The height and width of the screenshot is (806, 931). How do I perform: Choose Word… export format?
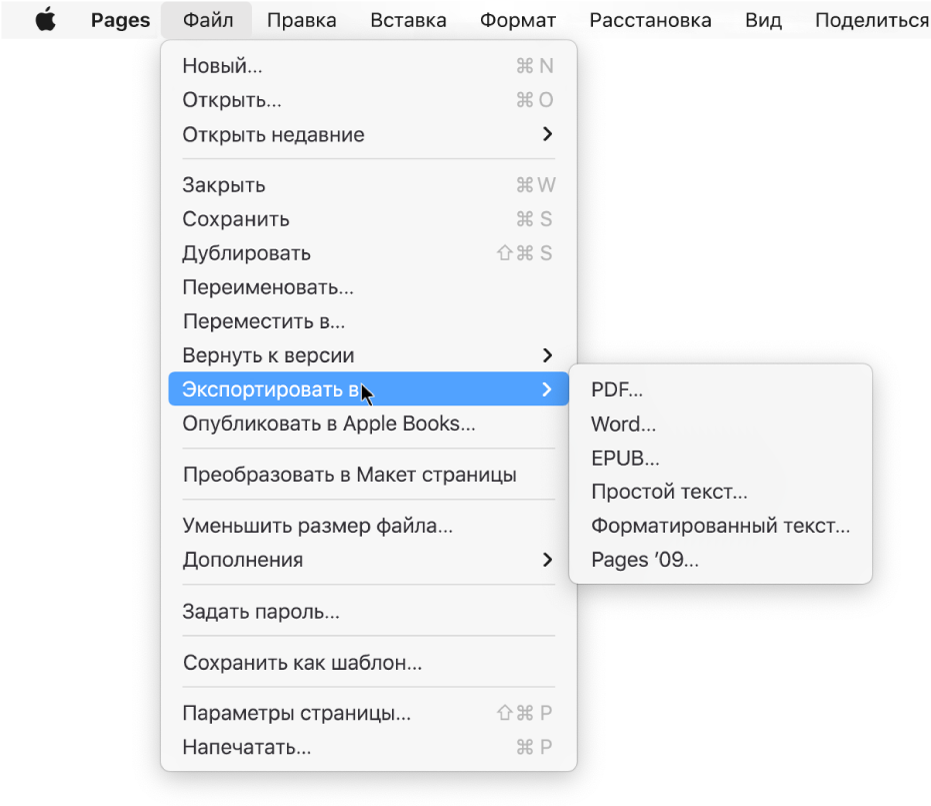pos(623,424)
